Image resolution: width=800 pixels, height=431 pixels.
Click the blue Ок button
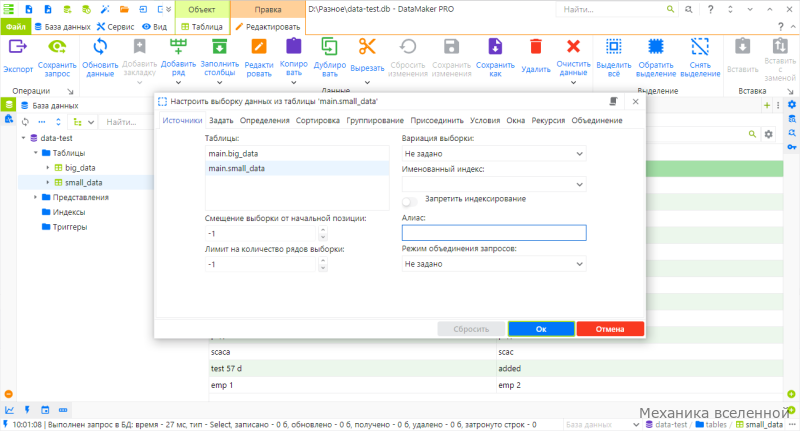[x=541, y=329]
